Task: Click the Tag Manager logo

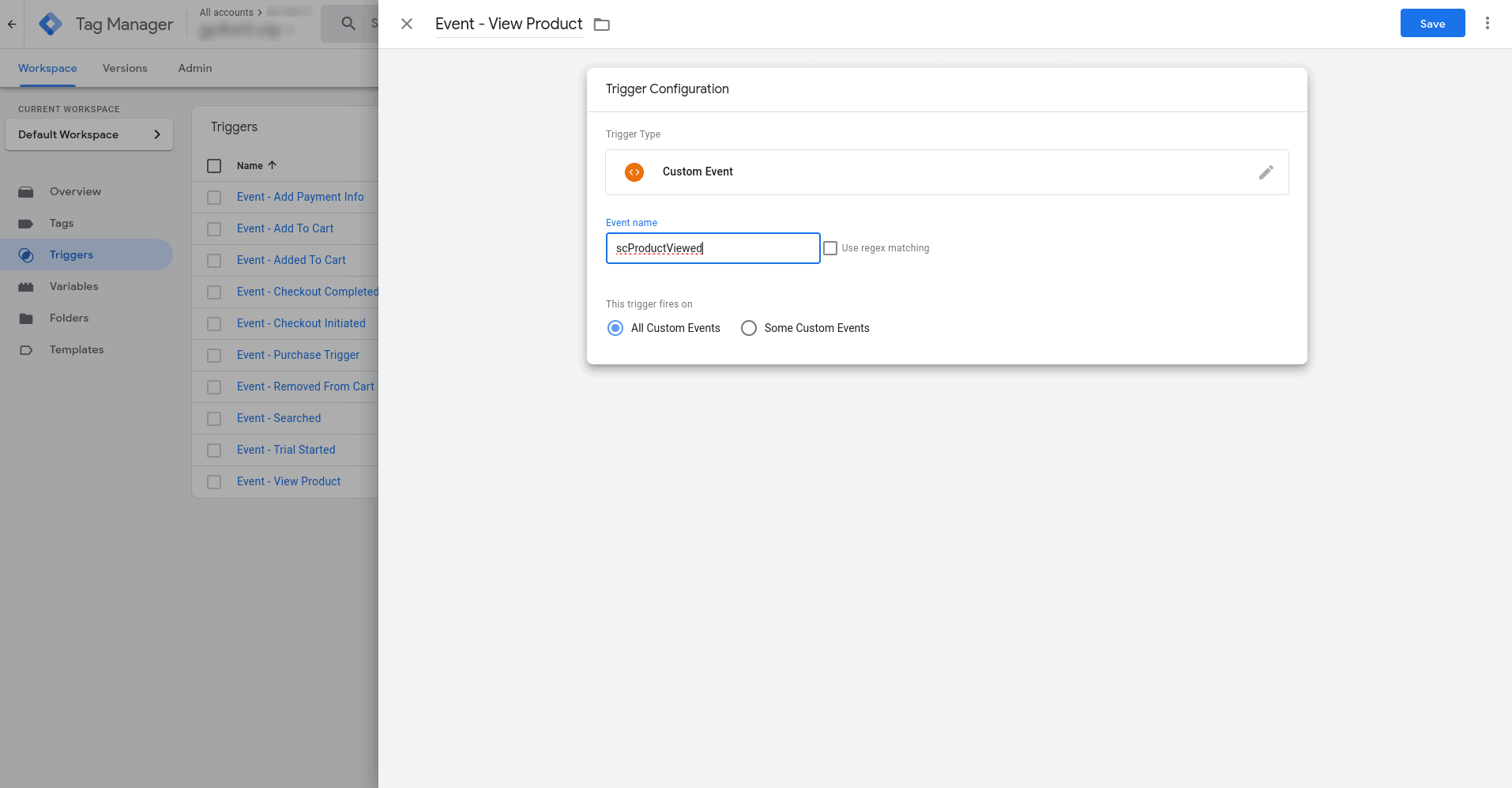Action: coord(51,24)
